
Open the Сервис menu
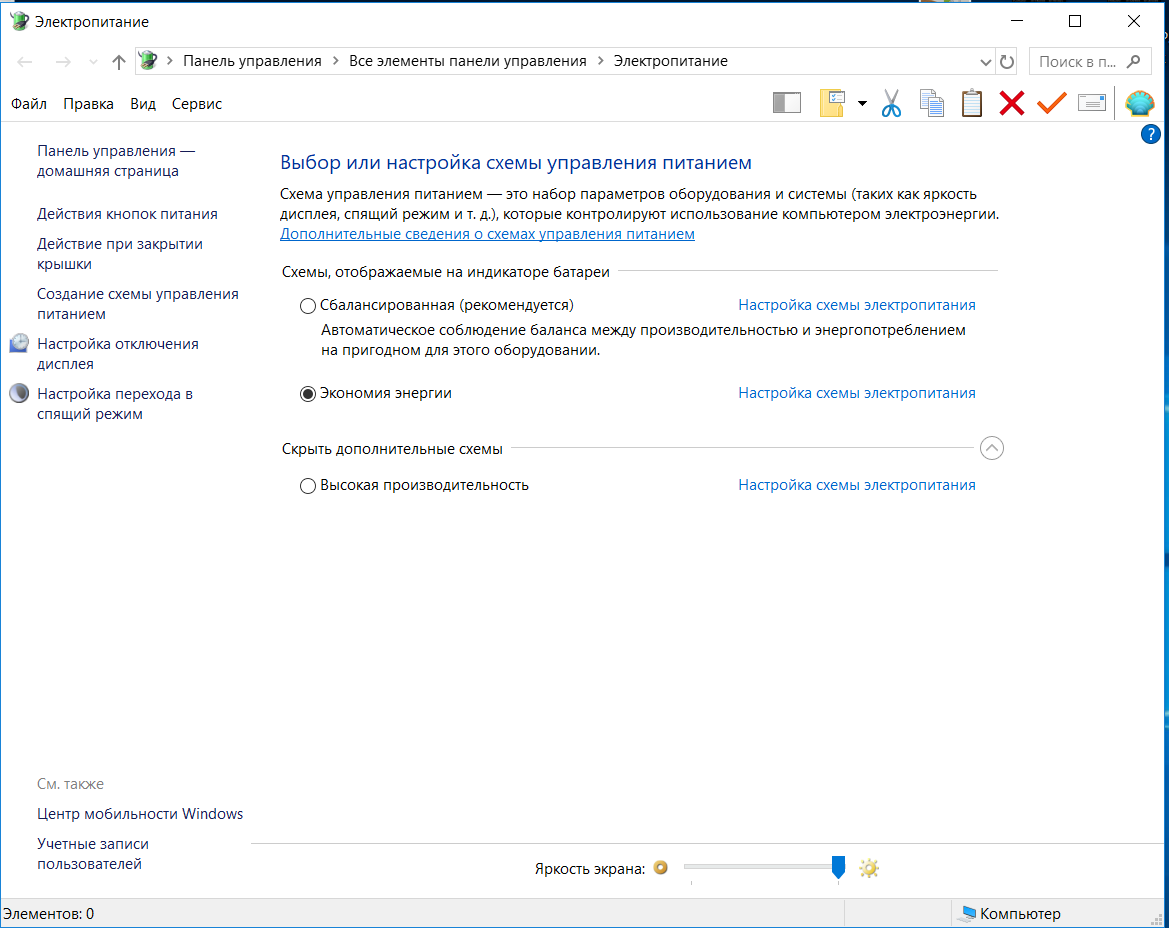tap(197, 104)
